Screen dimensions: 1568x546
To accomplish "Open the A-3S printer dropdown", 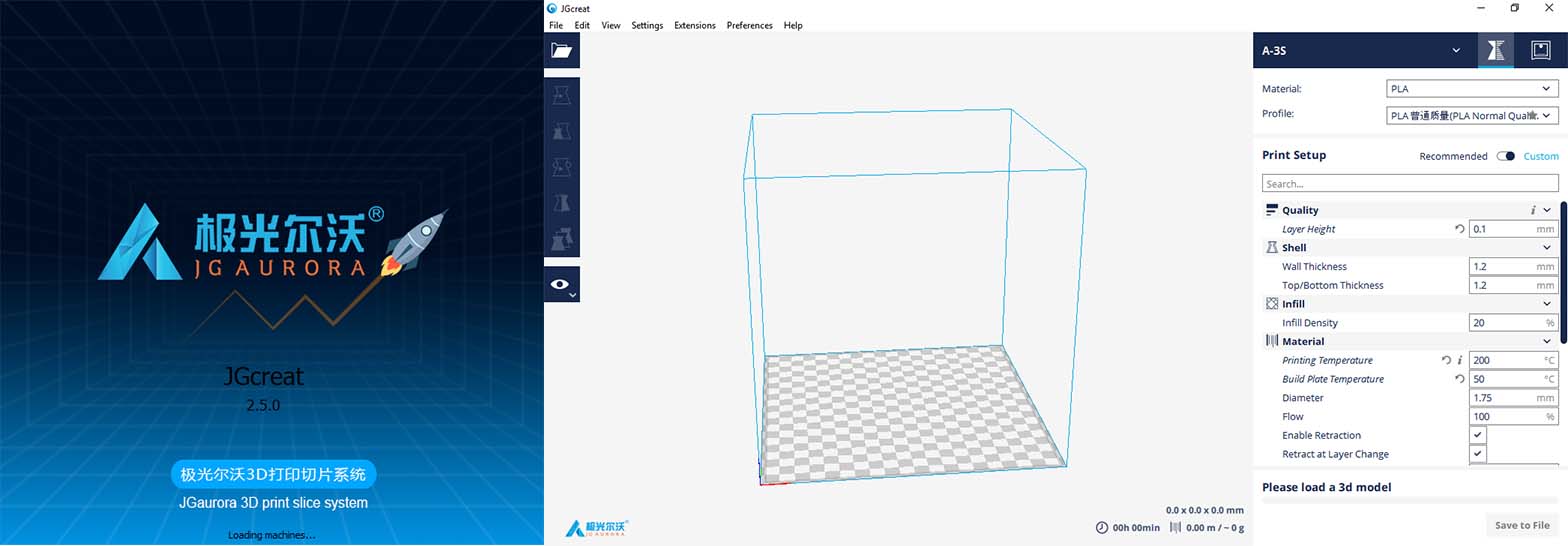I will point(1365,50).
